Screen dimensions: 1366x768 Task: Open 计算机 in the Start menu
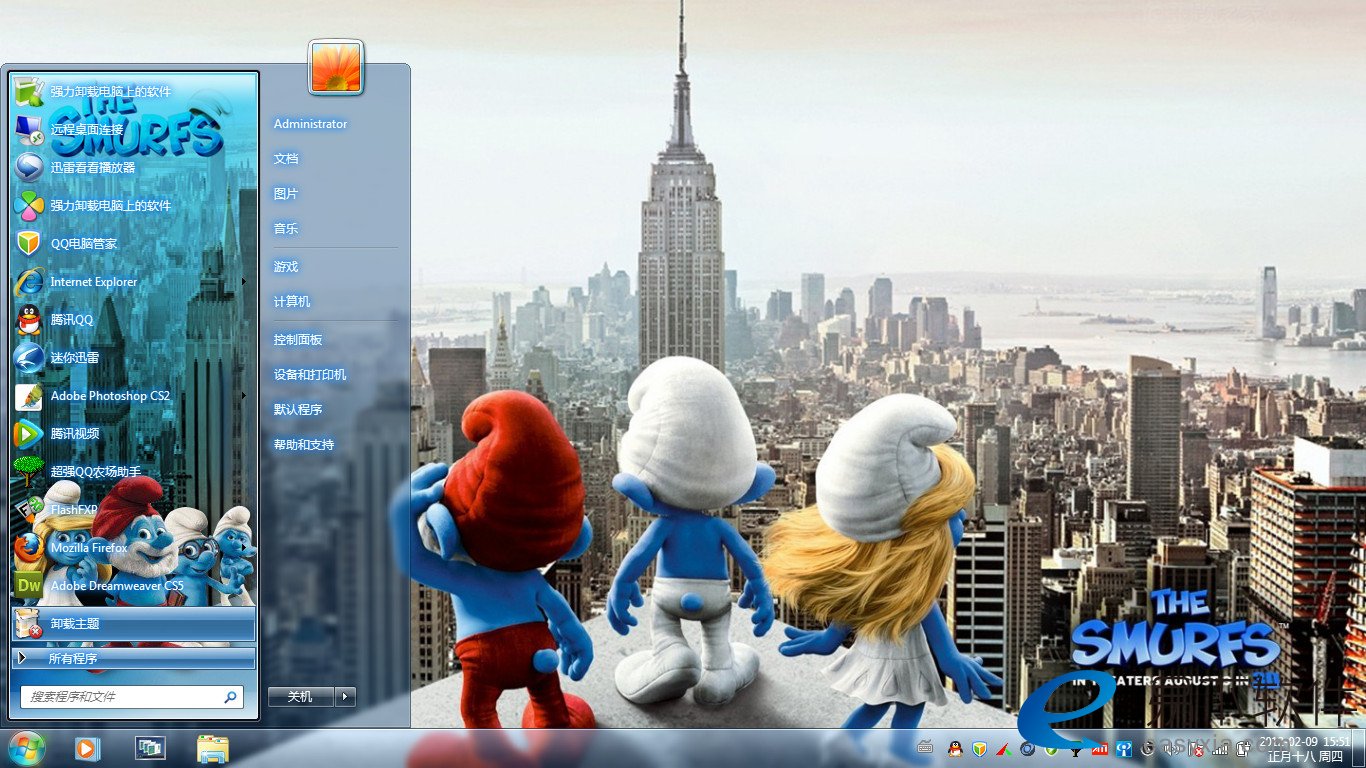pos(292,302)
